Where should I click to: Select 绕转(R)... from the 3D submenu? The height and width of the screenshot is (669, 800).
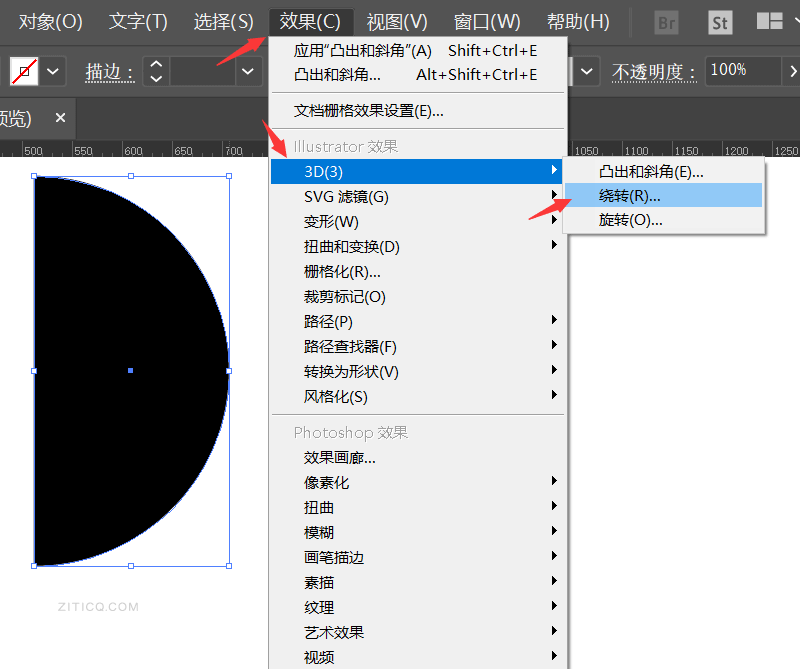(x=630, y=196)
